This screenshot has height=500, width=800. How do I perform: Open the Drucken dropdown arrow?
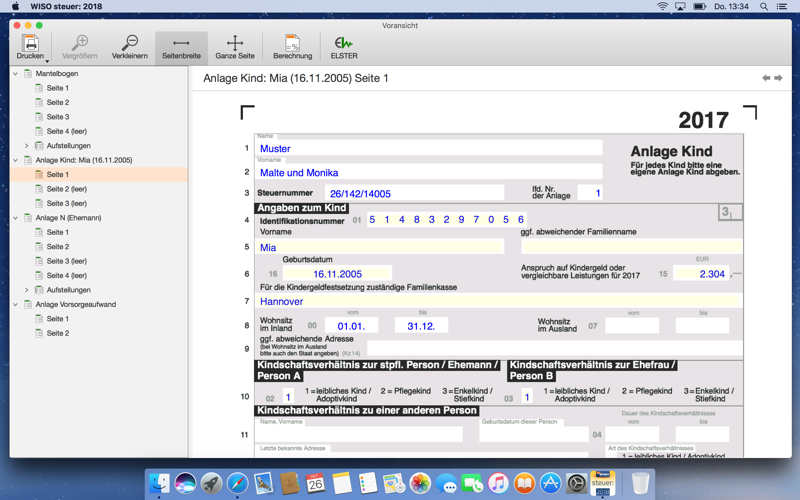(x=47, y=62)
